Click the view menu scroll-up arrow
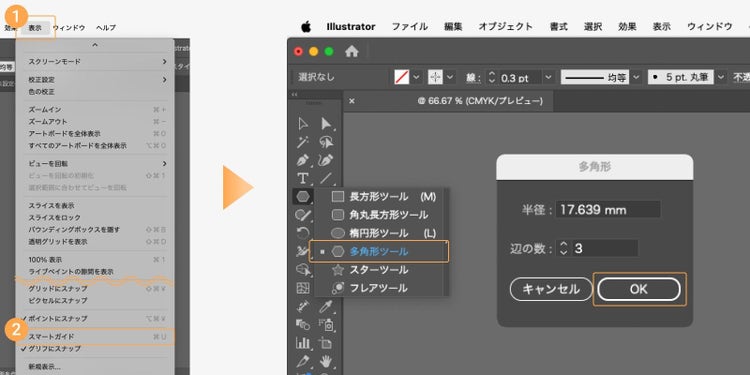Screen dimensions: 750x375 pos(95,45)
